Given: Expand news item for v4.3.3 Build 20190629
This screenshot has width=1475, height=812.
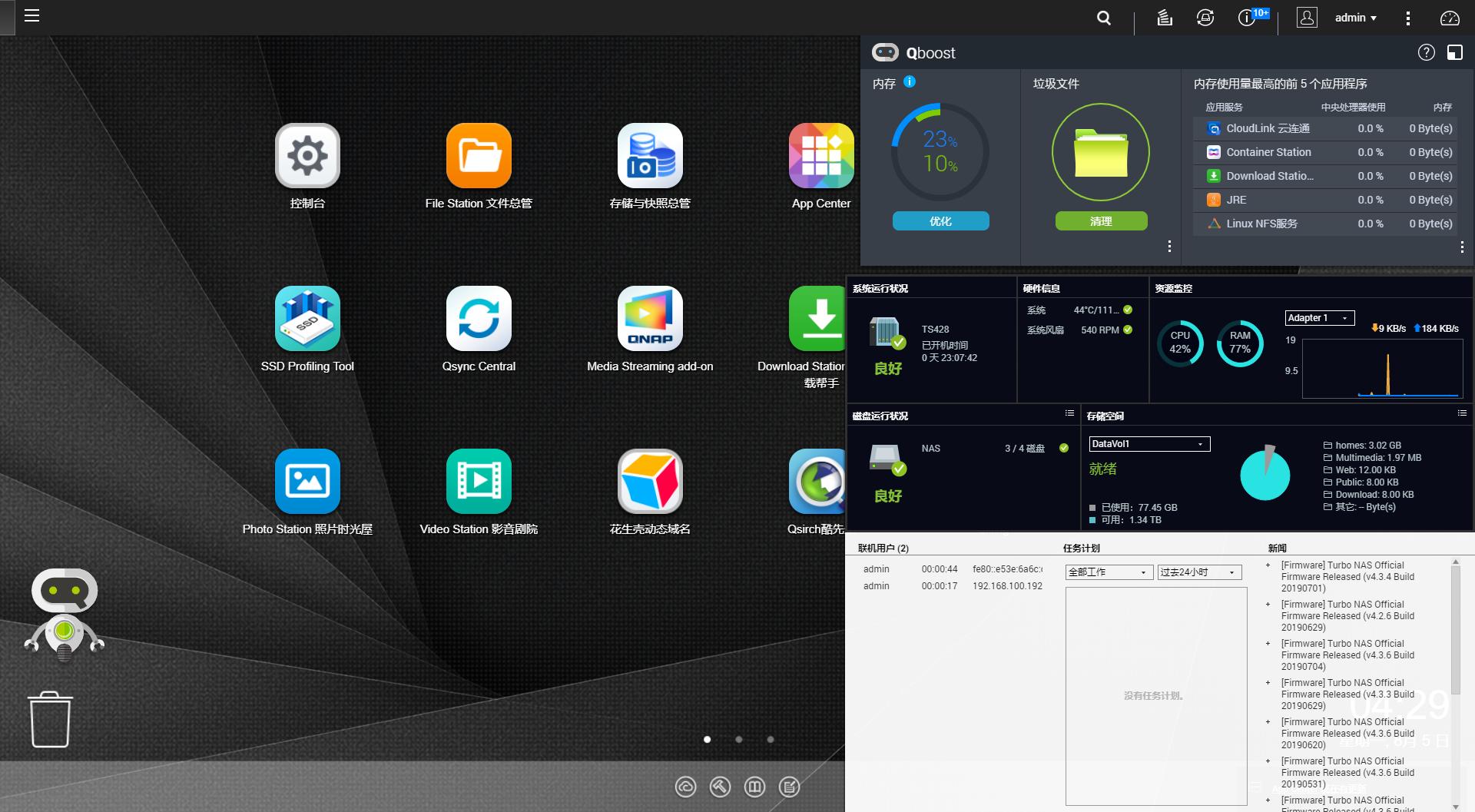Looking at the screenshot, I should tap(1268, 683).
